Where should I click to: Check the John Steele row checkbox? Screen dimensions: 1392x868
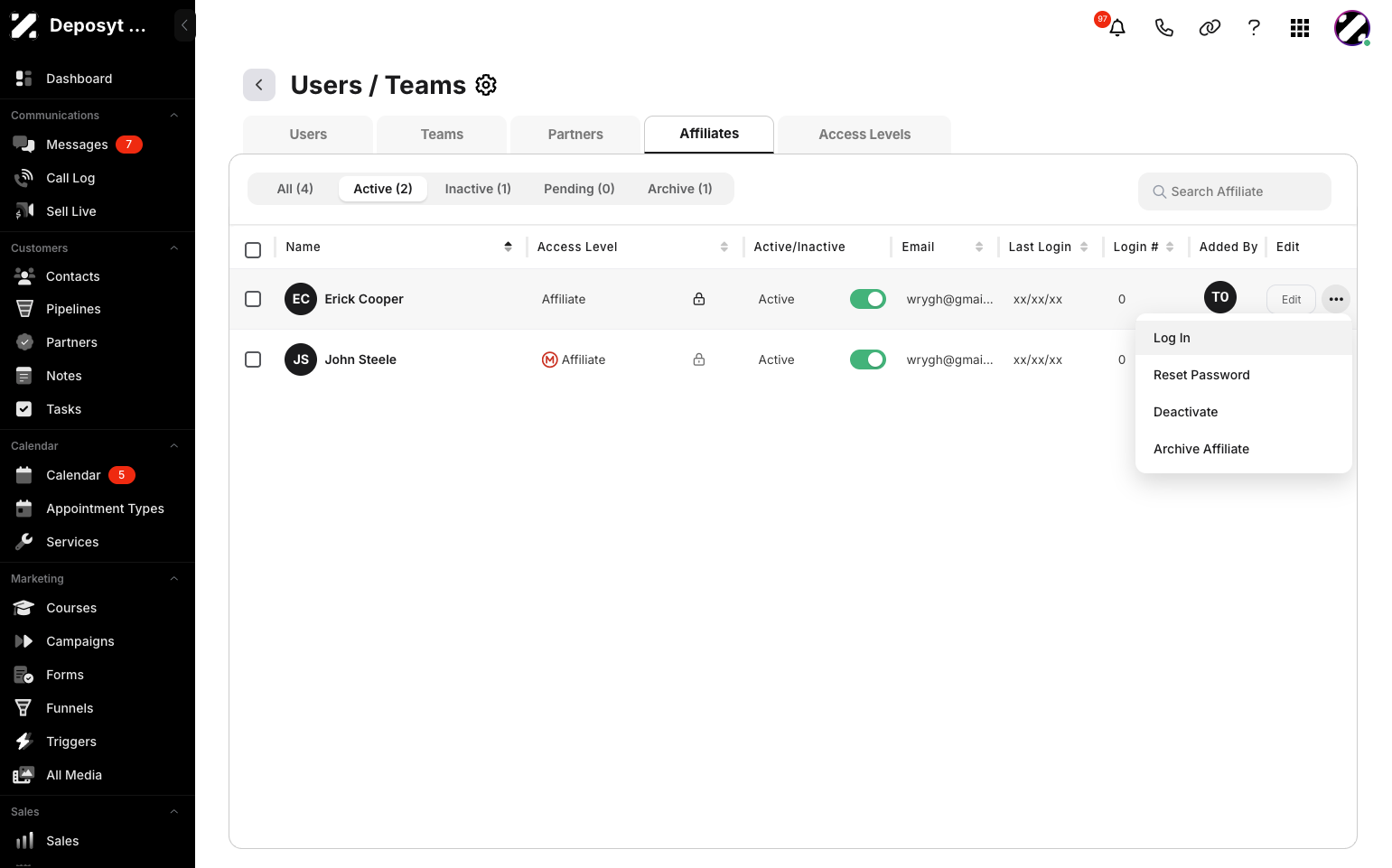253,359
